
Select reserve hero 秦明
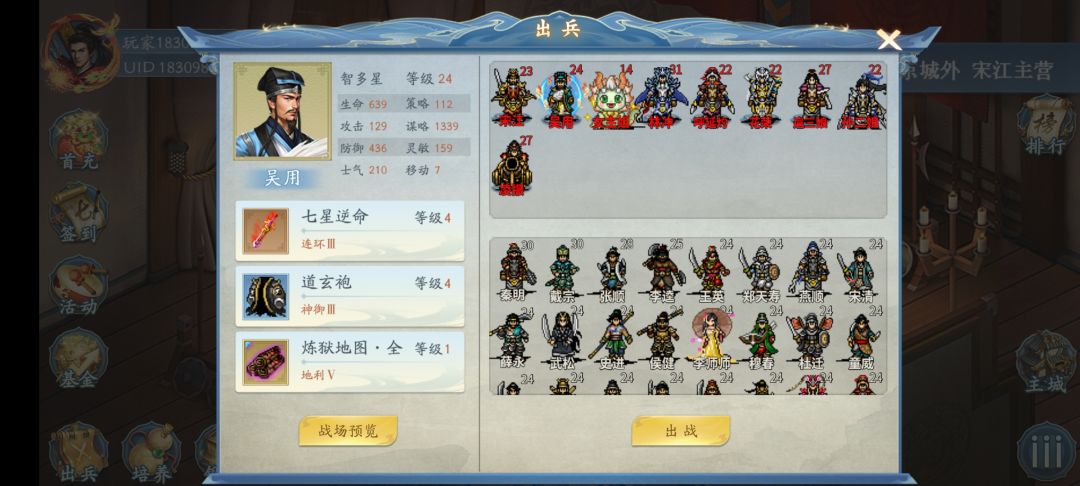513,271
